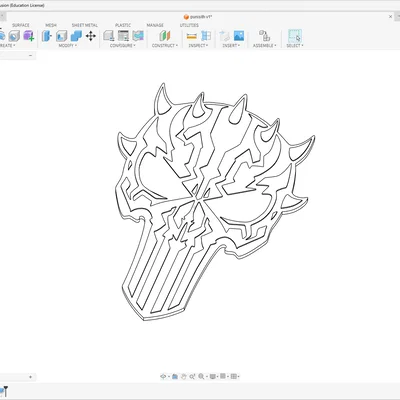The image size is (400, 400).
Task: Expand the Insert dropdown menu
Action: (x=231, y=45)
